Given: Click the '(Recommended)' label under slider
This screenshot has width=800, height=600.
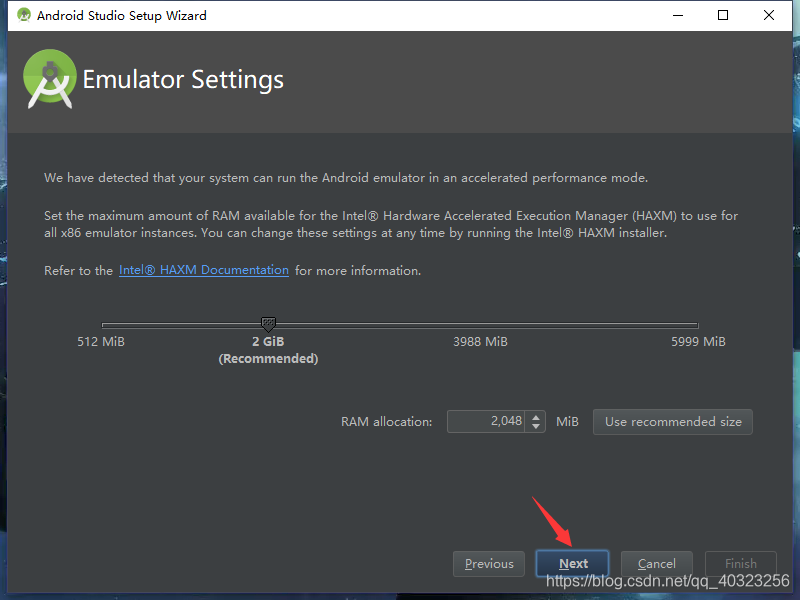Looking at the screenshot, I should point(268,359).
